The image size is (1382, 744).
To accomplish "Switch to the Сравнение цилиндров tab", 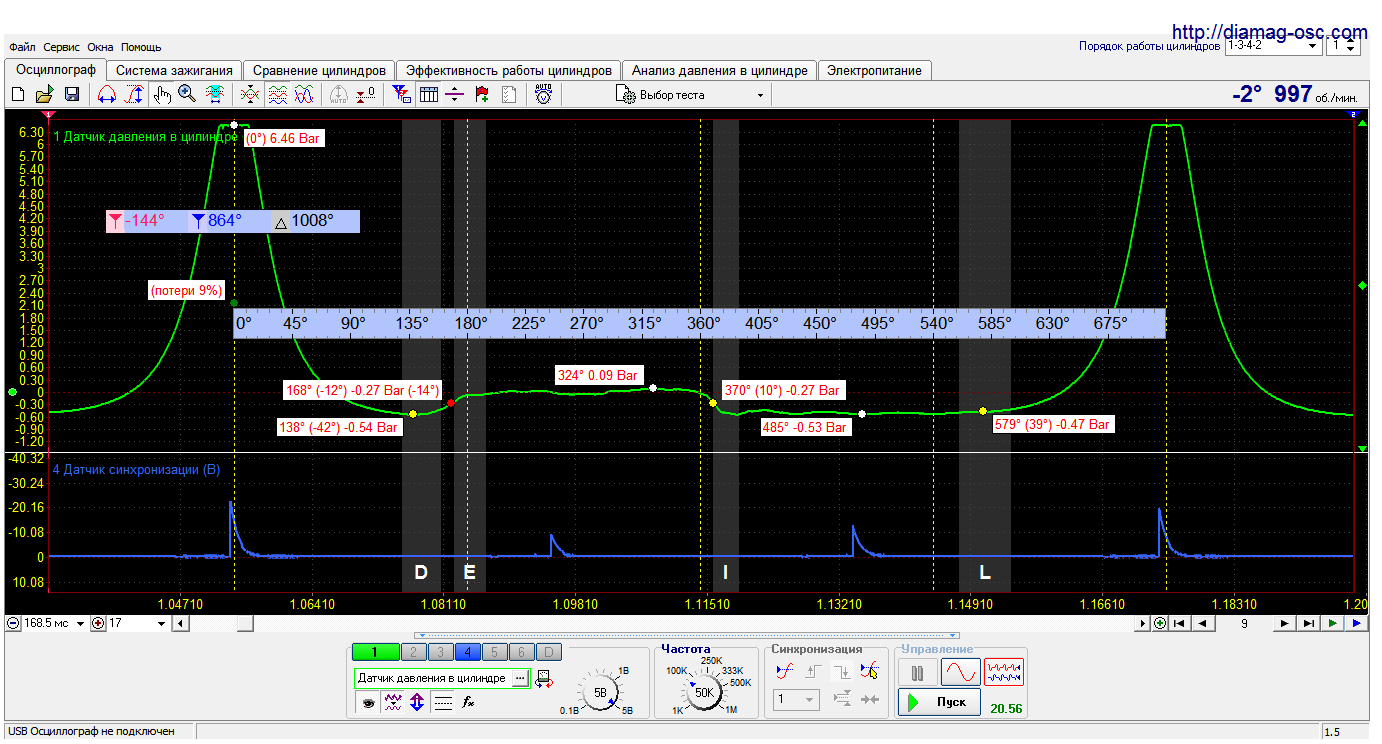I will [x=319, y=70].
